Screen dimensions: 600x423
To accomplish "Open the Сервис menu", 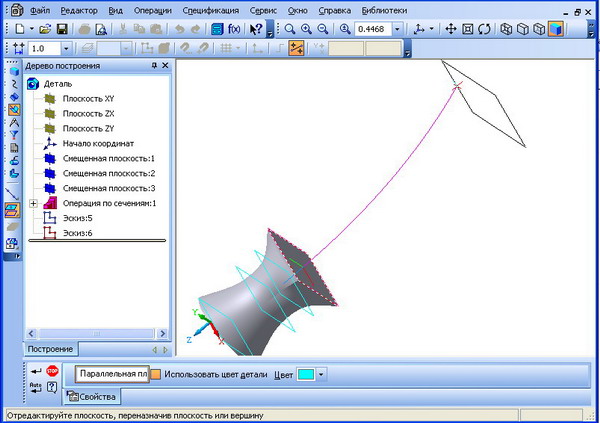I will 263,11.
